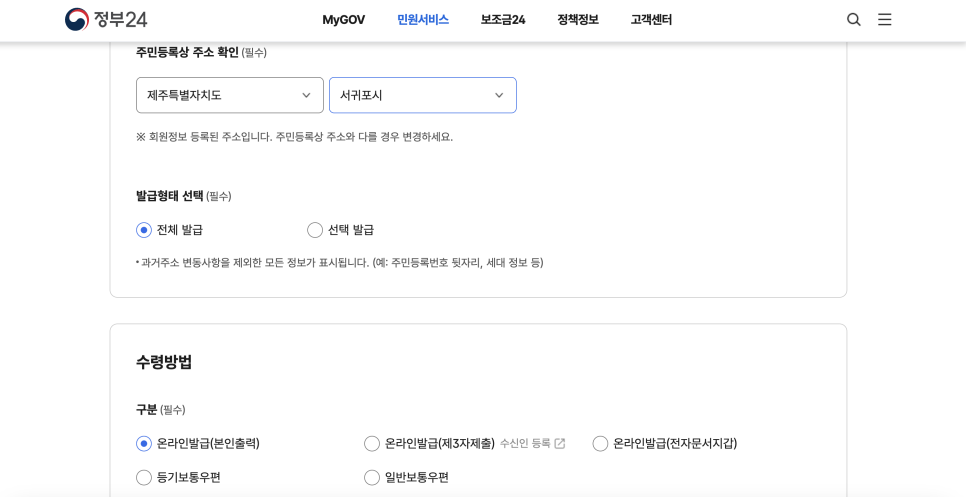Image resolution: width=966 pixels, height=497 pixels.
Task: Click the 과거주소 변동사항 note text
Action: point(339,263)
